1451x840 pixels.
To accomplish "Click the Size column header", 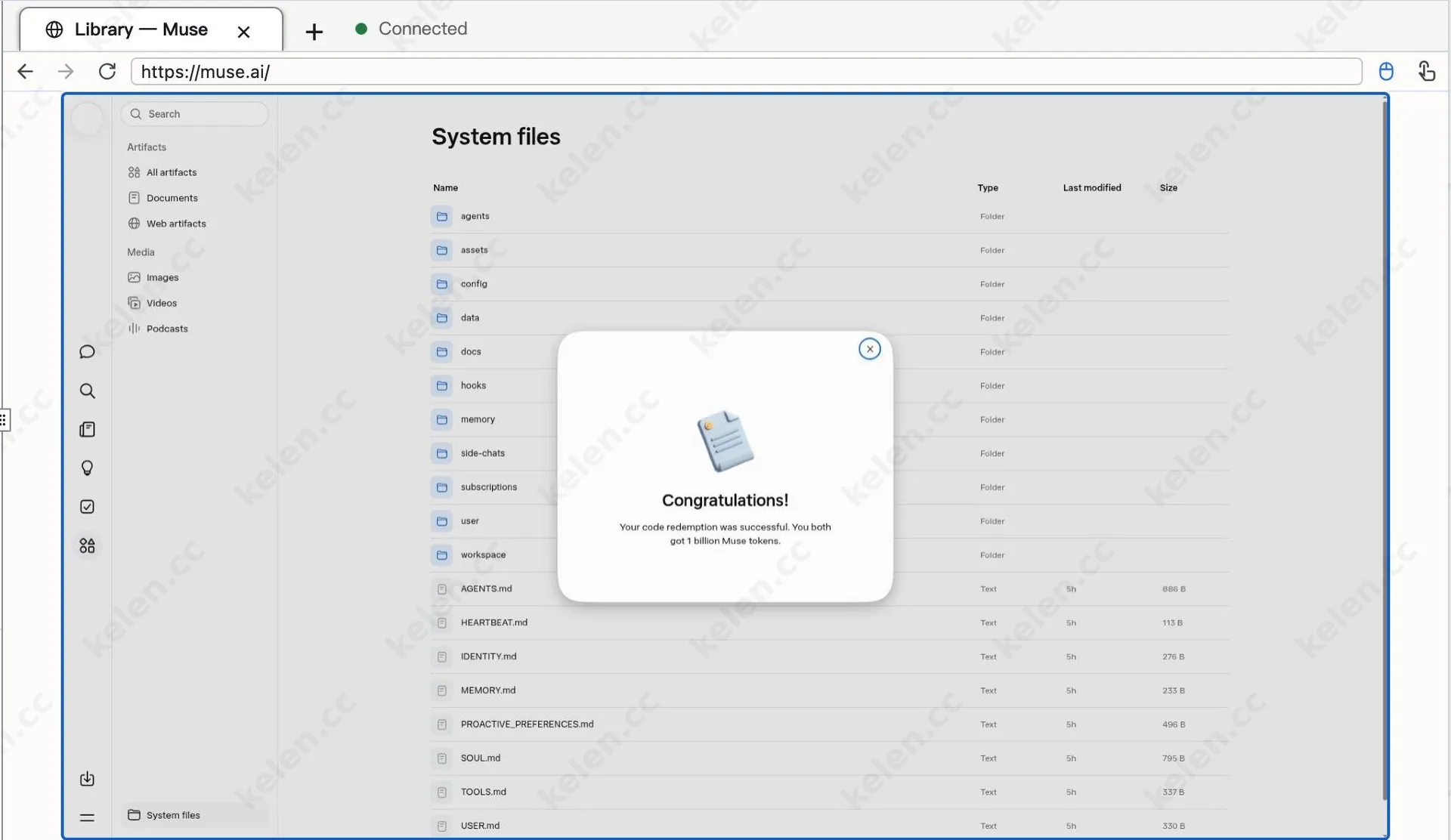I will click(1168, 187).
